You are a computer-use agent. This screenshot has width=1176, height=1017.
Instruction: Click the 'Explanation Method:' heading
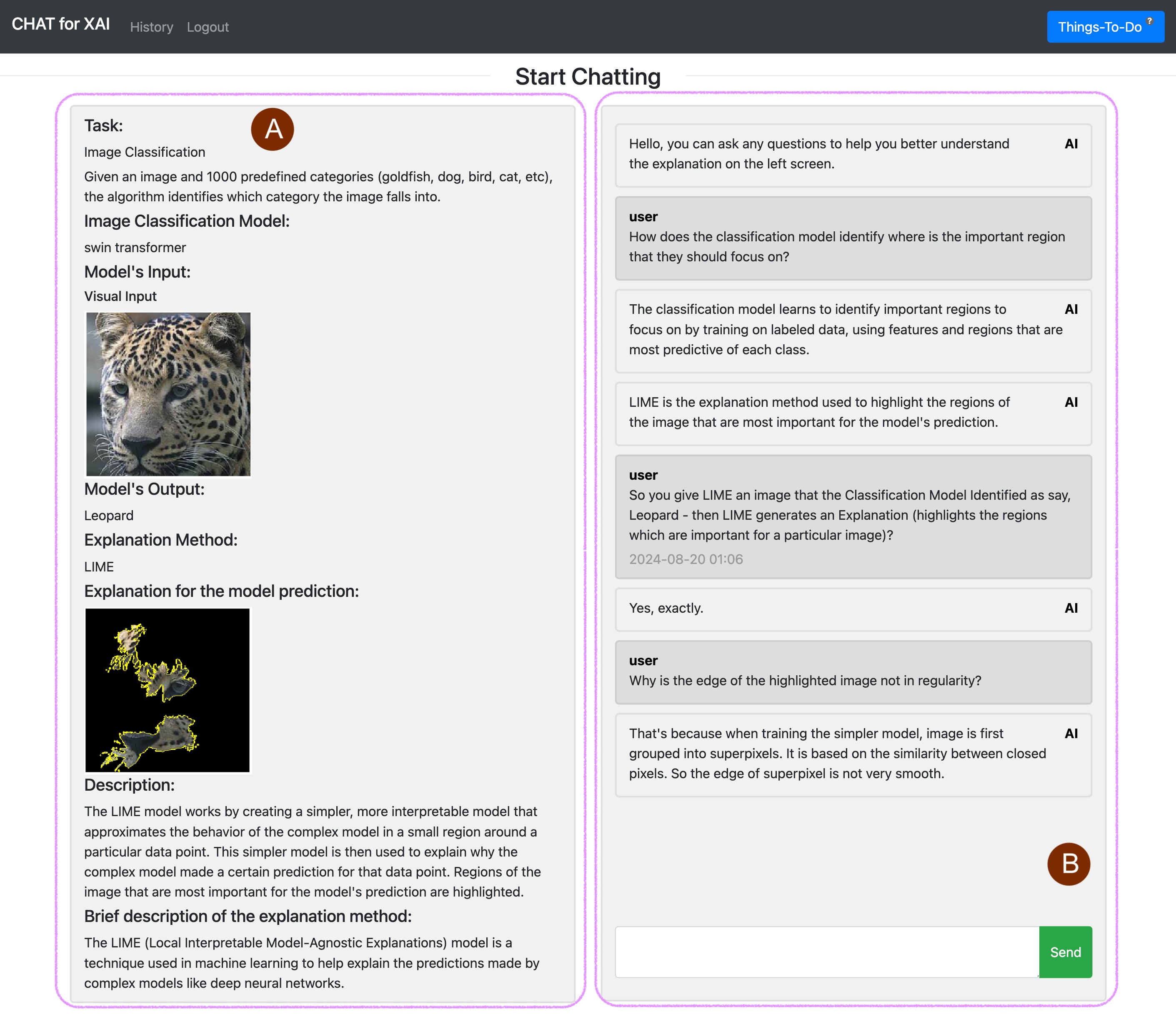(160, 540)
